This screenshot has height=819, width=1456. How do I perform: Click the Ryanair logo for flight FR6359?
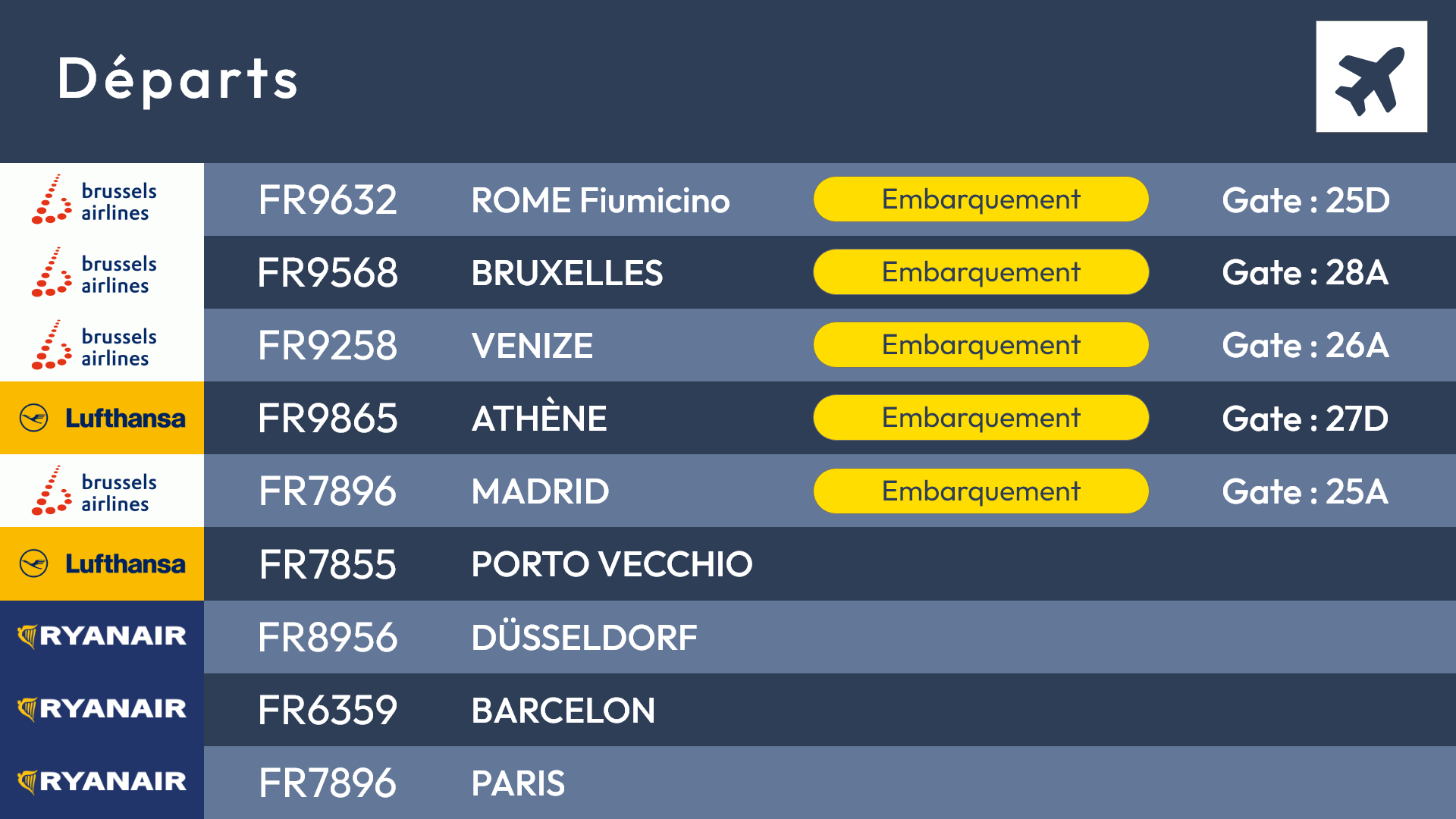(x=102, y=710)
